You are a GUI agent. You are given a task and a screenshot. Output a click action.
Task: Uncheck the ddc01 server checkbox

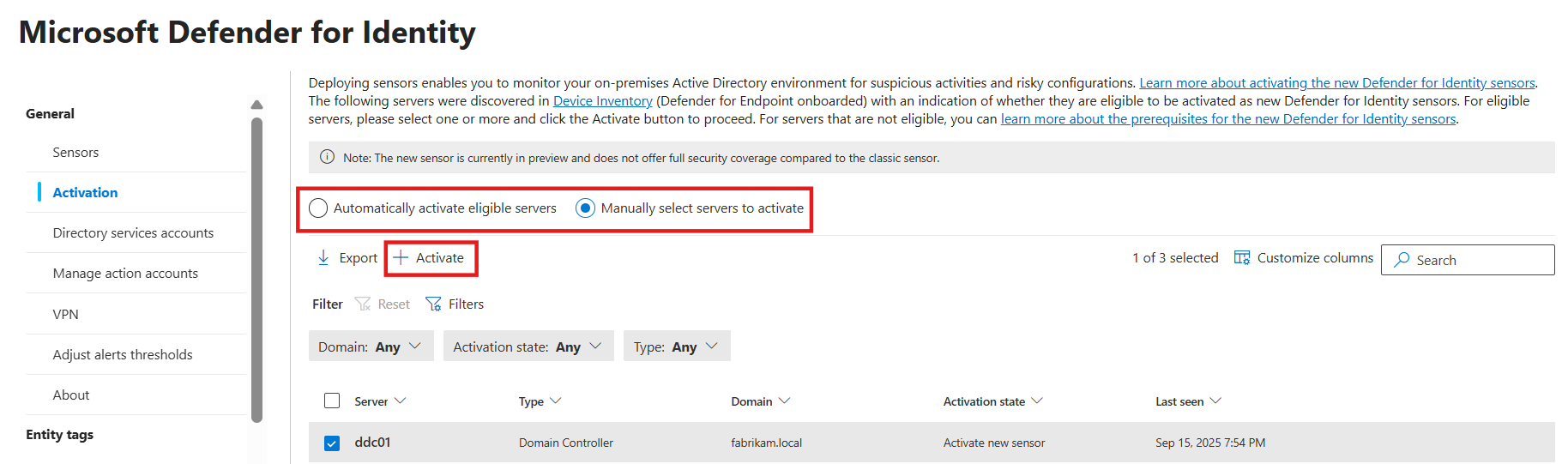coord(332,443)
